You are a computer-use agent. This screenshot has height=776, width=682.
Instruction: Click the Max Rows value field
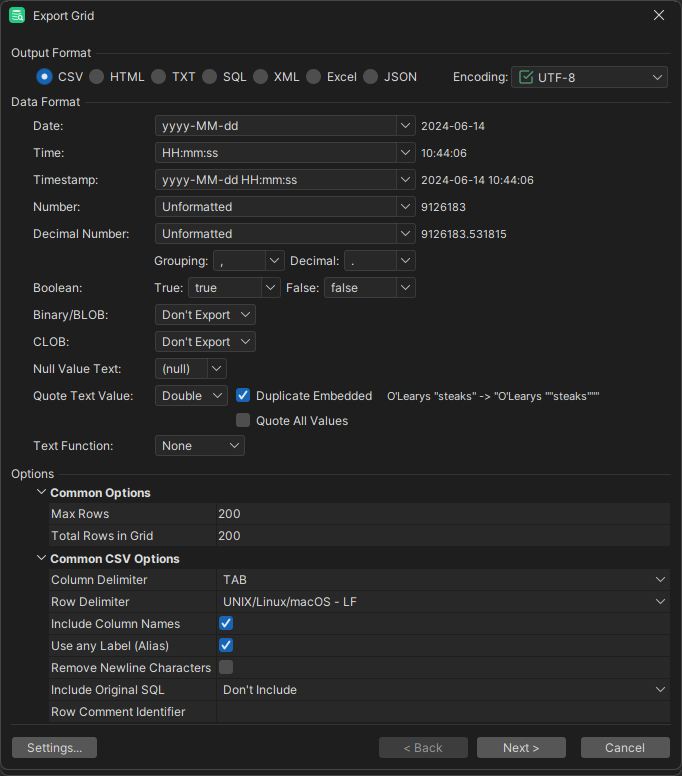(440, 514)
